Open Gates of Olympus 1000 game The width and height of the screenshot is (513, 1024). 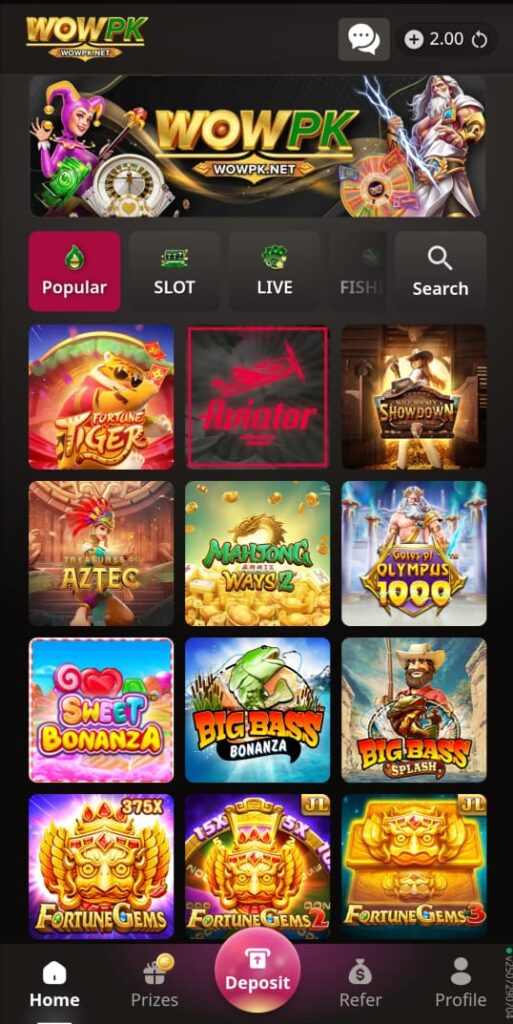[x=414, y=554]
